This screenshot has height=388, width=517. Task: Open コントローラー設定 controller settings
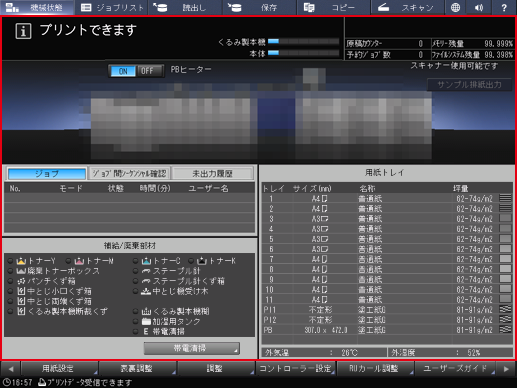coord(296,369)
